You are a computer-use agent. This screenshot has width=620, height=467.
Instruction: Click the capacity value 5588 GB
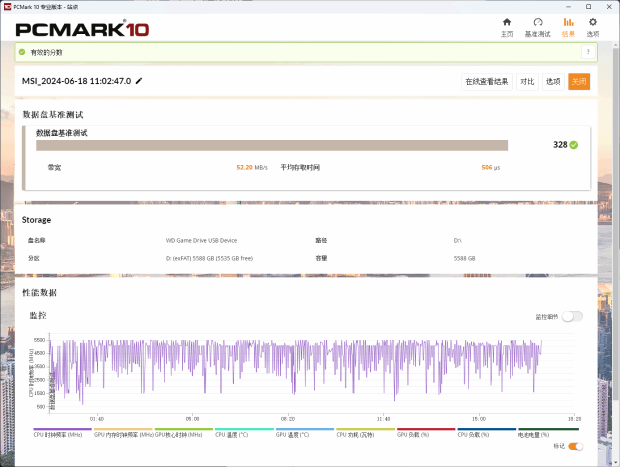pos(464,258)
